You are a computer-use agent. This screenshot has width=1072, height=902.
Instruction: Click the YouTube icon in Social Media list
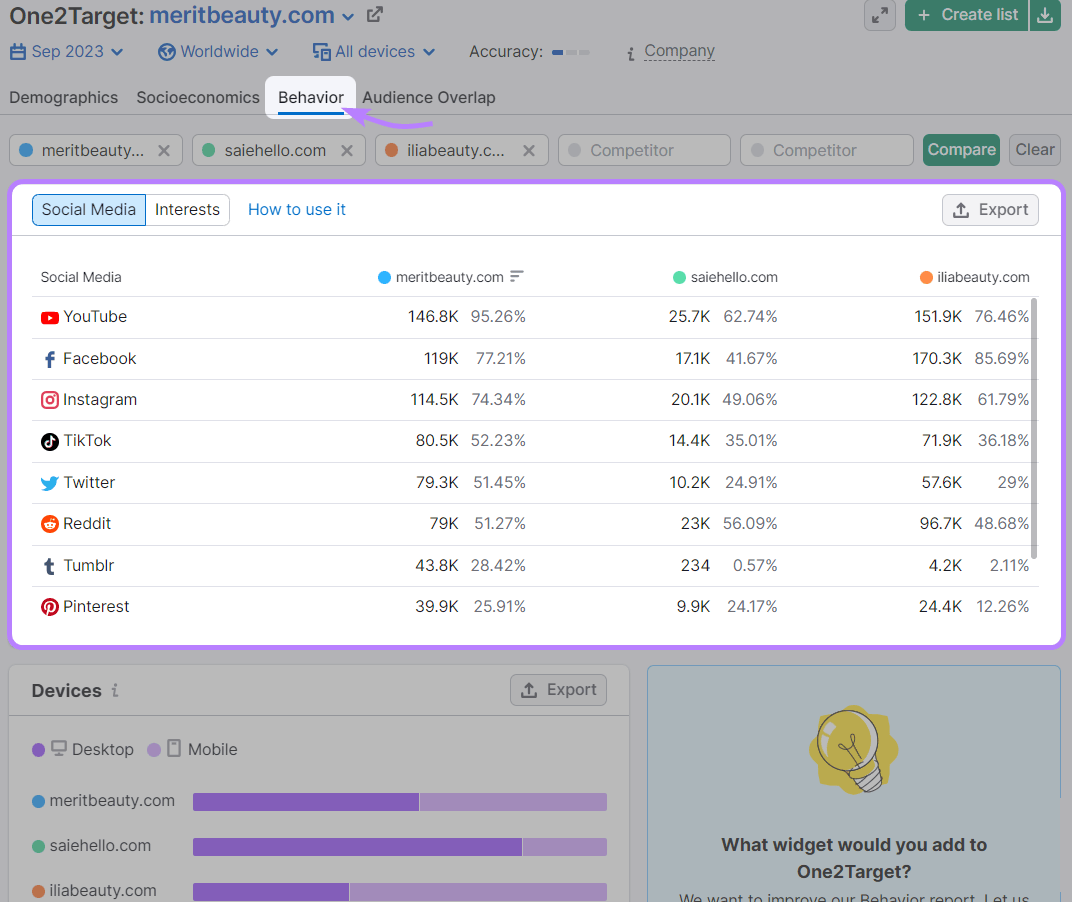pyautogui.click(x=49, y=317)
